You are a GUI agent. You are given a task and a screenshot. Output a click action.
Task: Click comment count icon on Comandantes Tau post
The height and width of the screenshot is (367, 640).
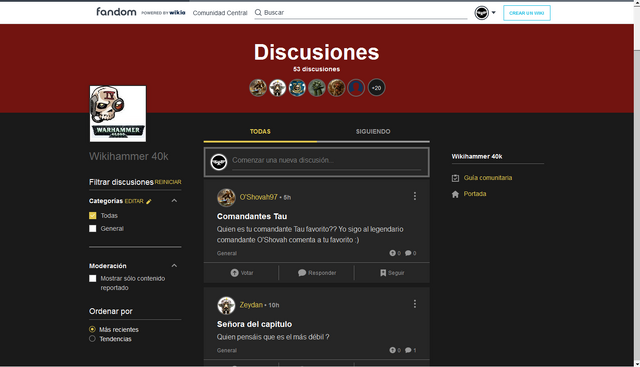408,253
